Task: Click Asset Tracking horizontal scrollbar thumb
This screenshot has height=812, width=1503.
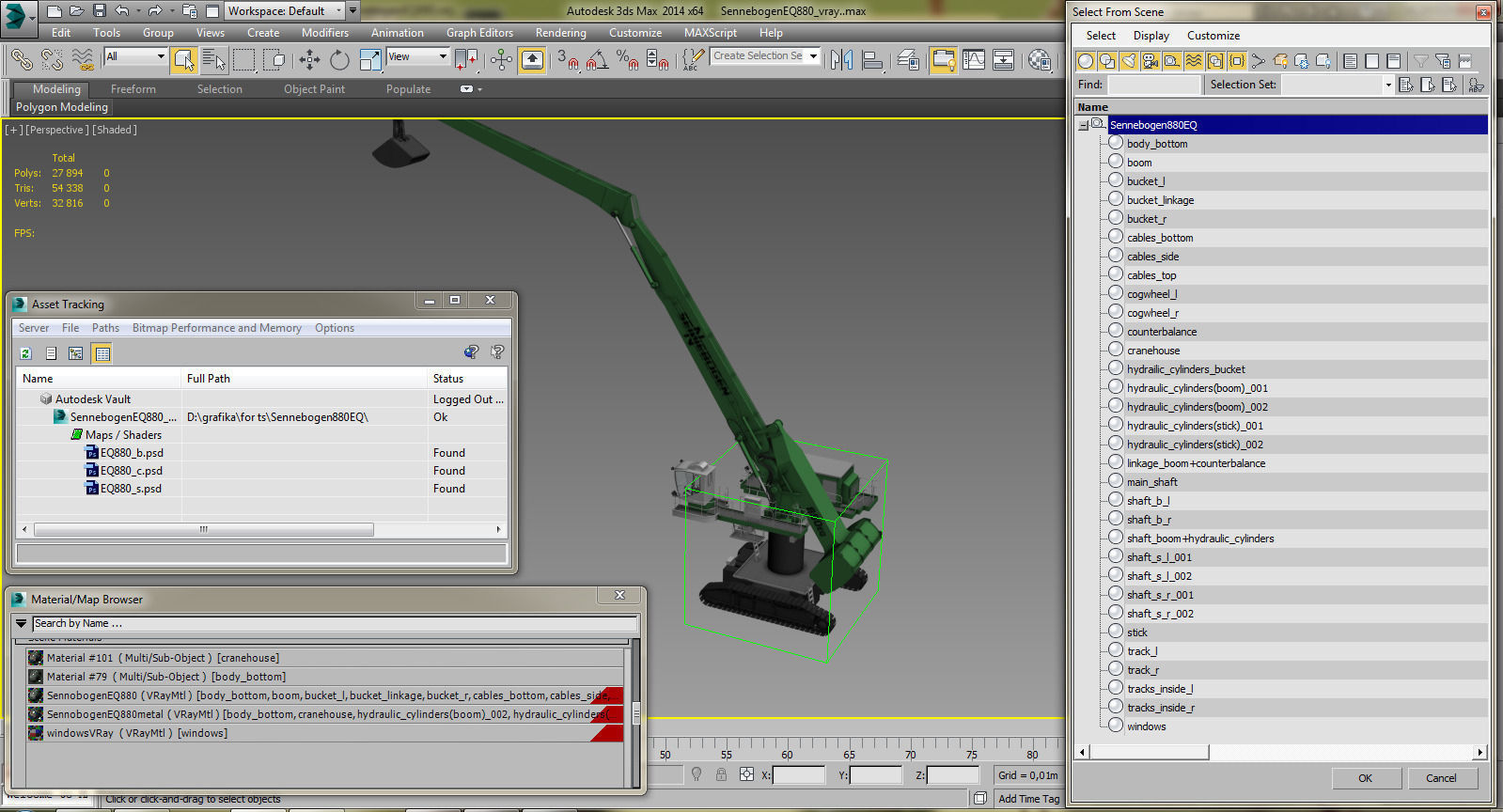Action: [x=203, y=530]
